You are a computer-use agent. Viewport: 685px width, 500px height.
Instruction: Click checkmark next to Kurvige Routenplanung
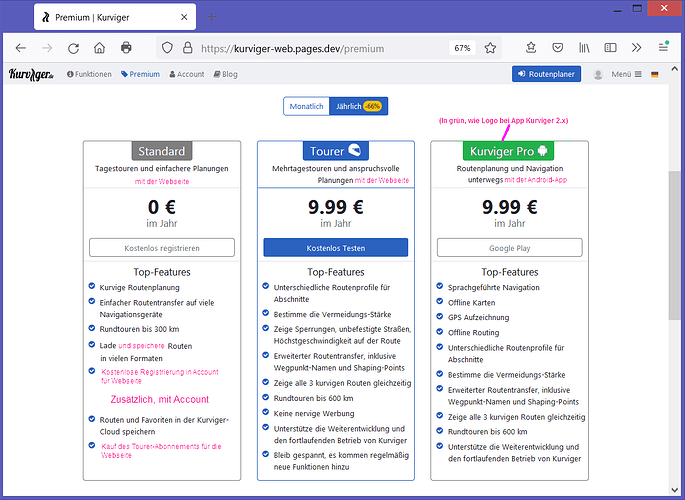click(92, 286)
